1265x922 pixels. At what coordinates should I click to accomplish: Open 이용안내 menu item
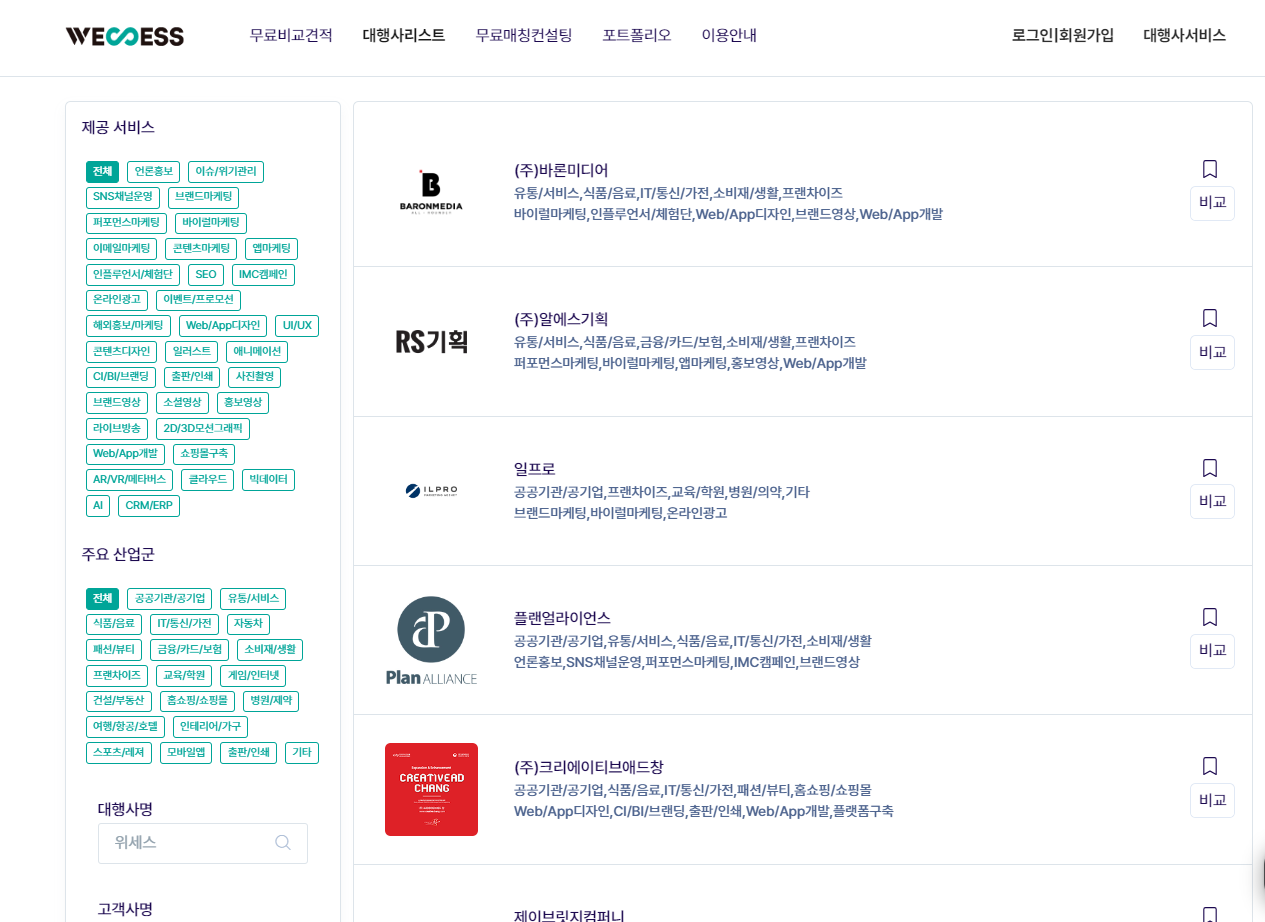(729, 36)
